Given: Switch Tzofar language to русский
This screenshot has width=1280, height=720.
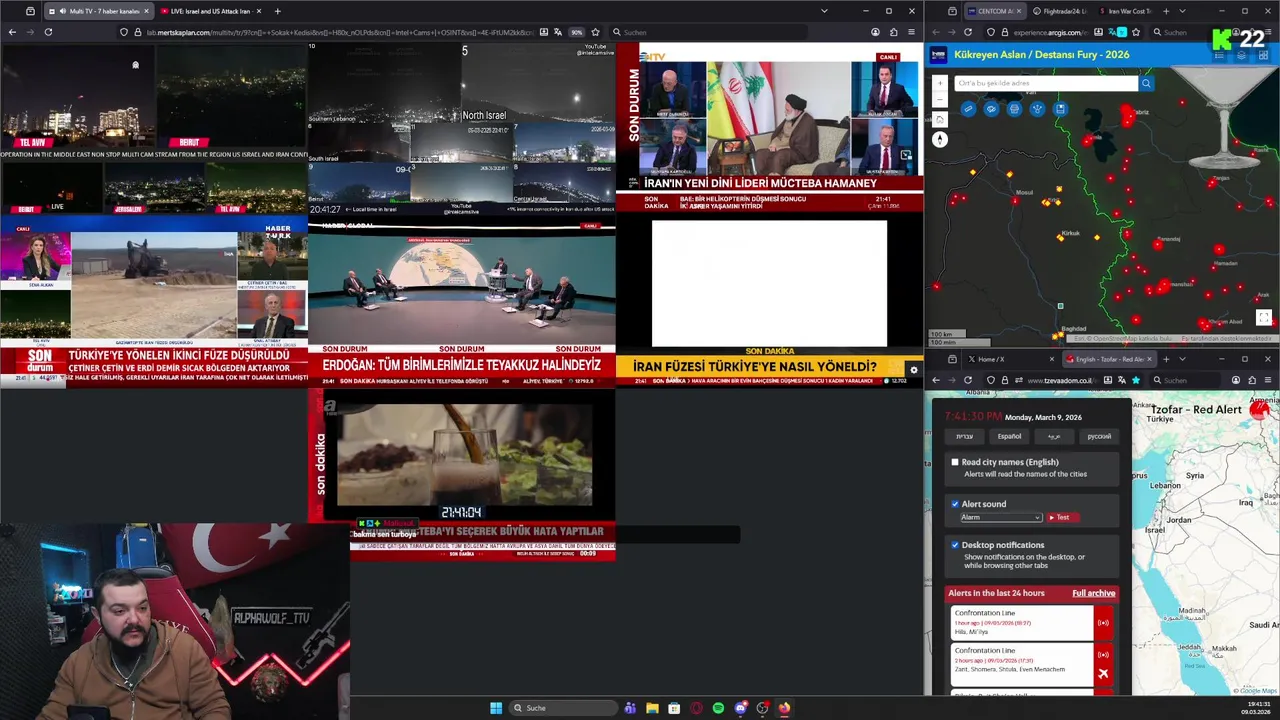Looking at the screenshot, I should point(1099,436).
